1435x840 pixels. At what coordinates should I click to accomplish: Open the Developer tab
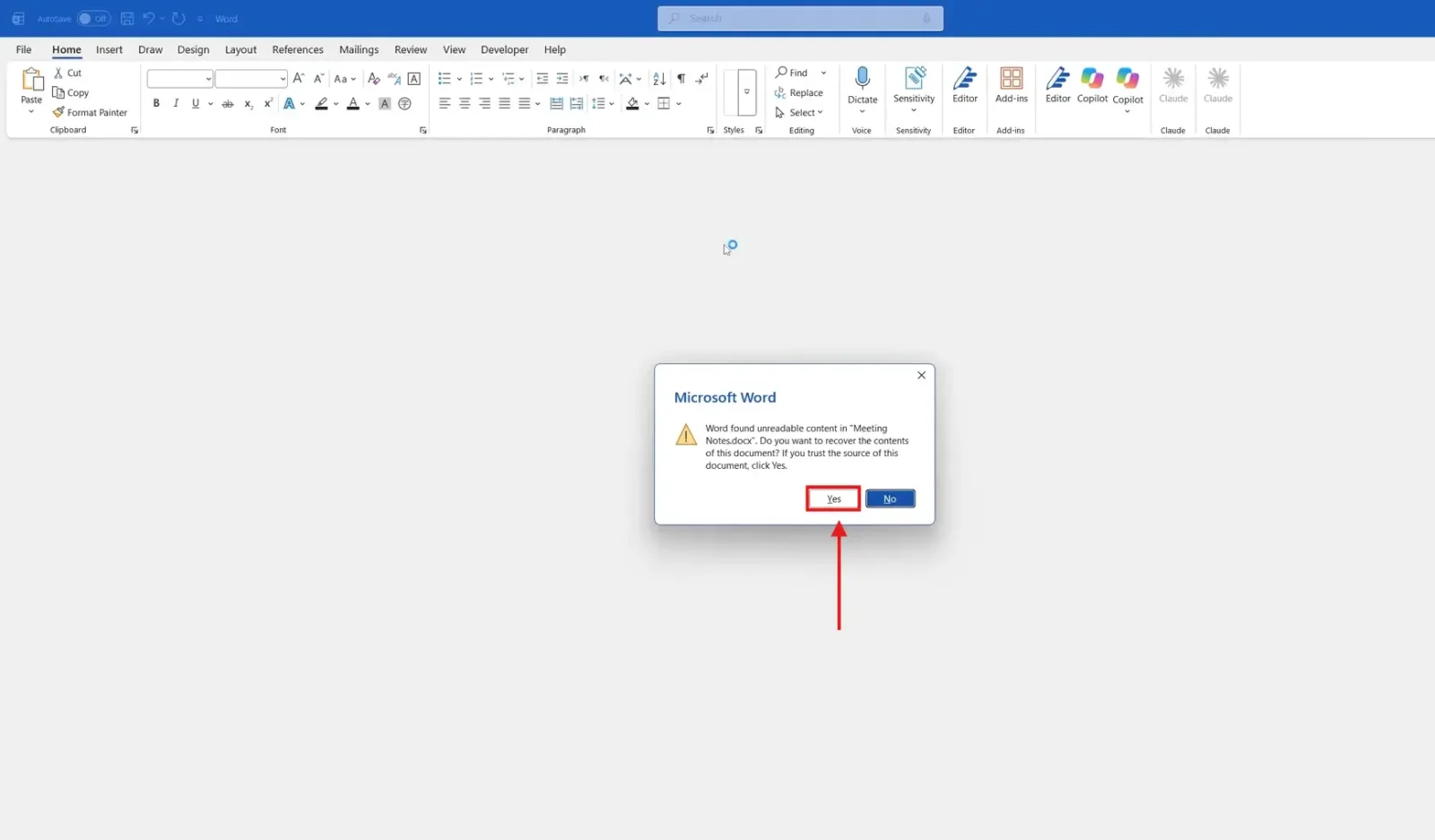(504, 49)
